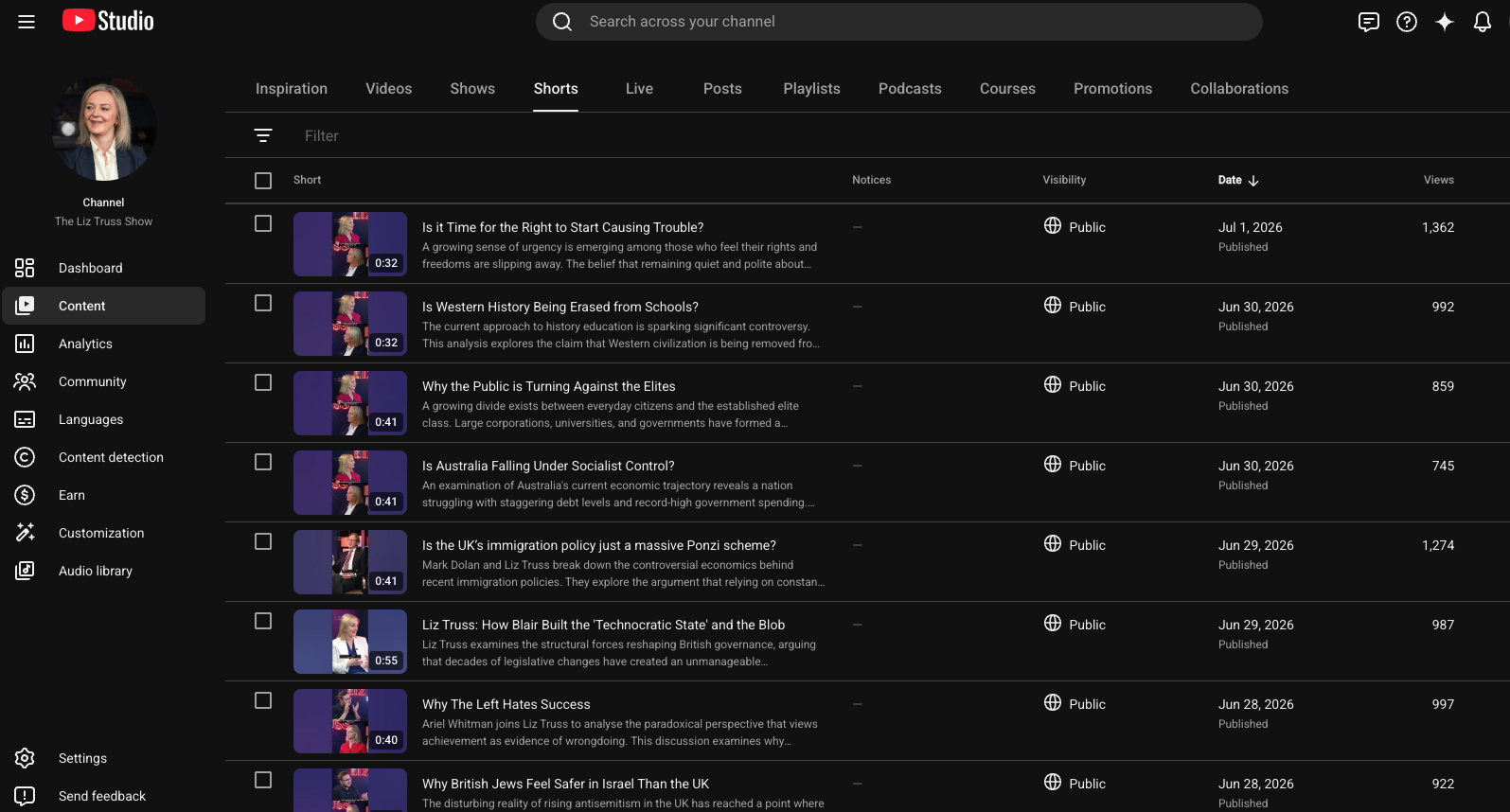
Task: Select checkbox for Blair Technocratic State short
Action: click(263, 621)
